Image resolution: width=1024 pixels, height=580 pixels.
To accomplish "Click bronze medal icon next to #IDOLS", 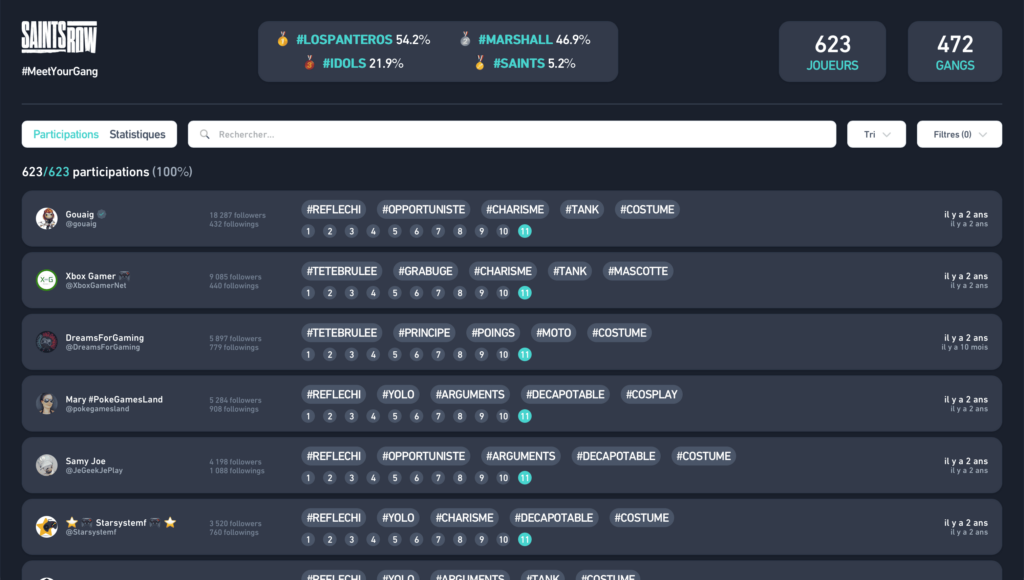I will (310, 63).
